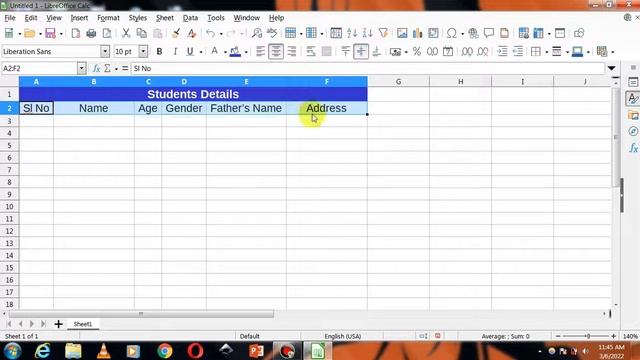Toggle Italic formatting
Viewport: 640px width, 360px height.
coord(175,51)
